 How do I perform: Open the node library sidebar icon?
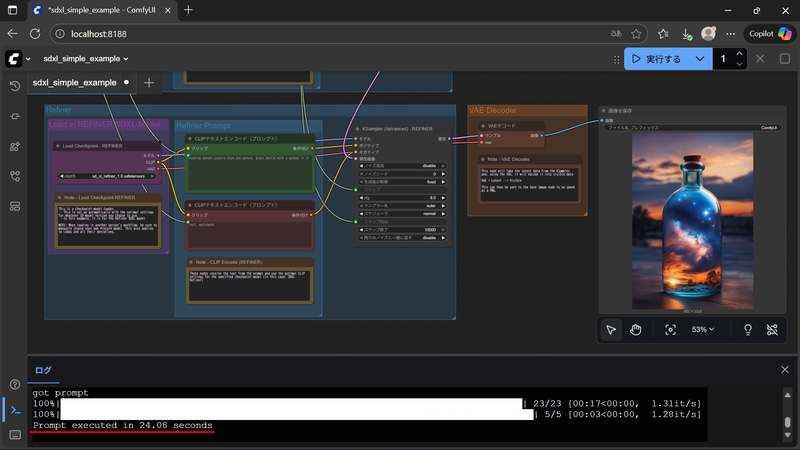click(x=15, y=116)
